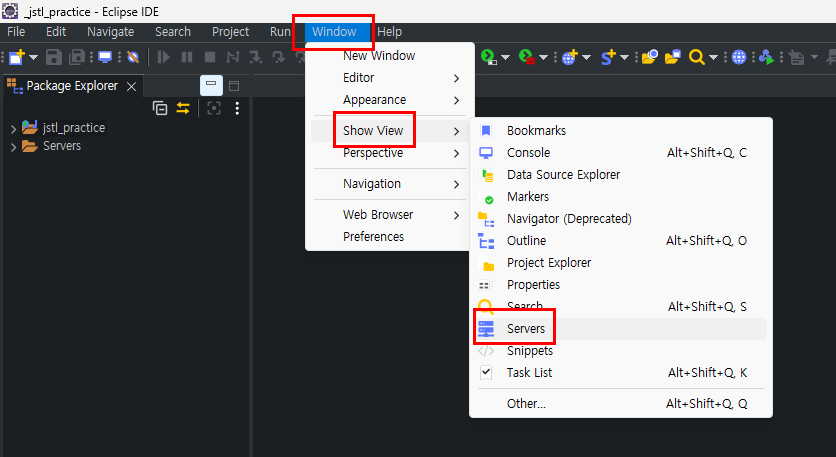Click the launch icon with green arrow
This screenshot has width=836, height=457.
(766, 57)
